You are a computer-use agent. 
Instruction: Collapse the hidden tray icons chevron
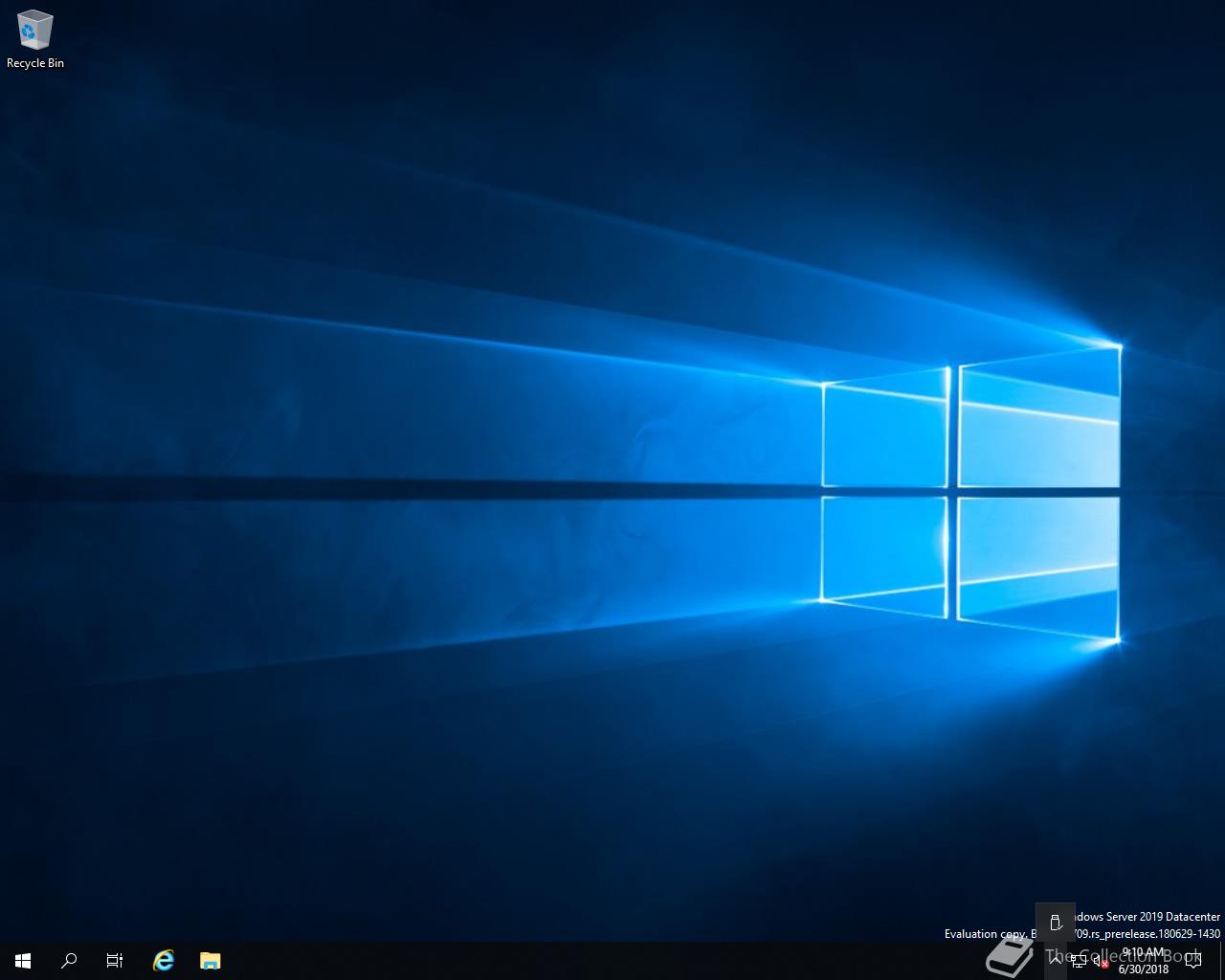(1056, 961)
